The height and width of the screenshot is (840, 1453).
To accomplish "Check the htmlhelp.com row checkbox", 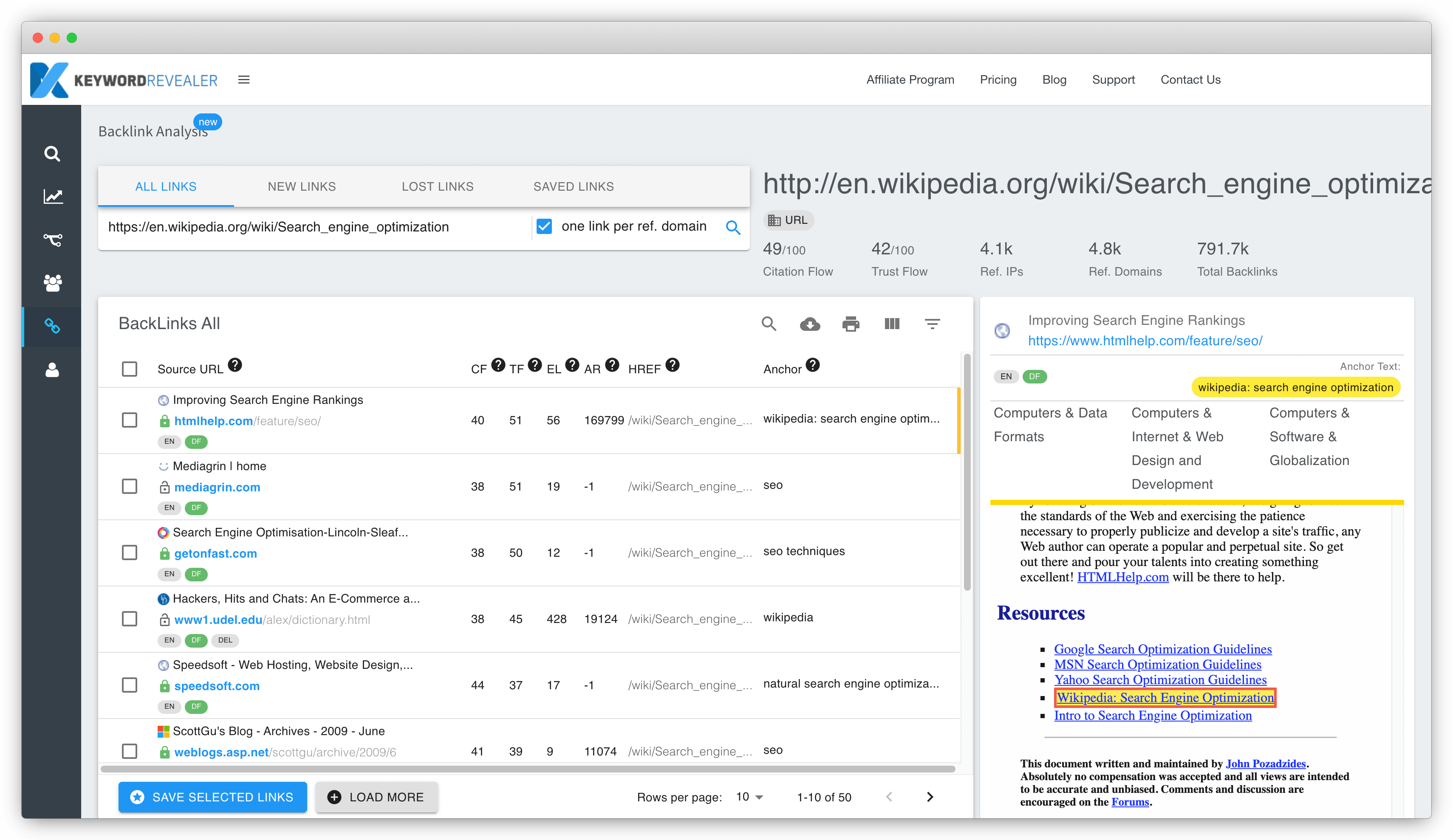I will pos(129,420).
